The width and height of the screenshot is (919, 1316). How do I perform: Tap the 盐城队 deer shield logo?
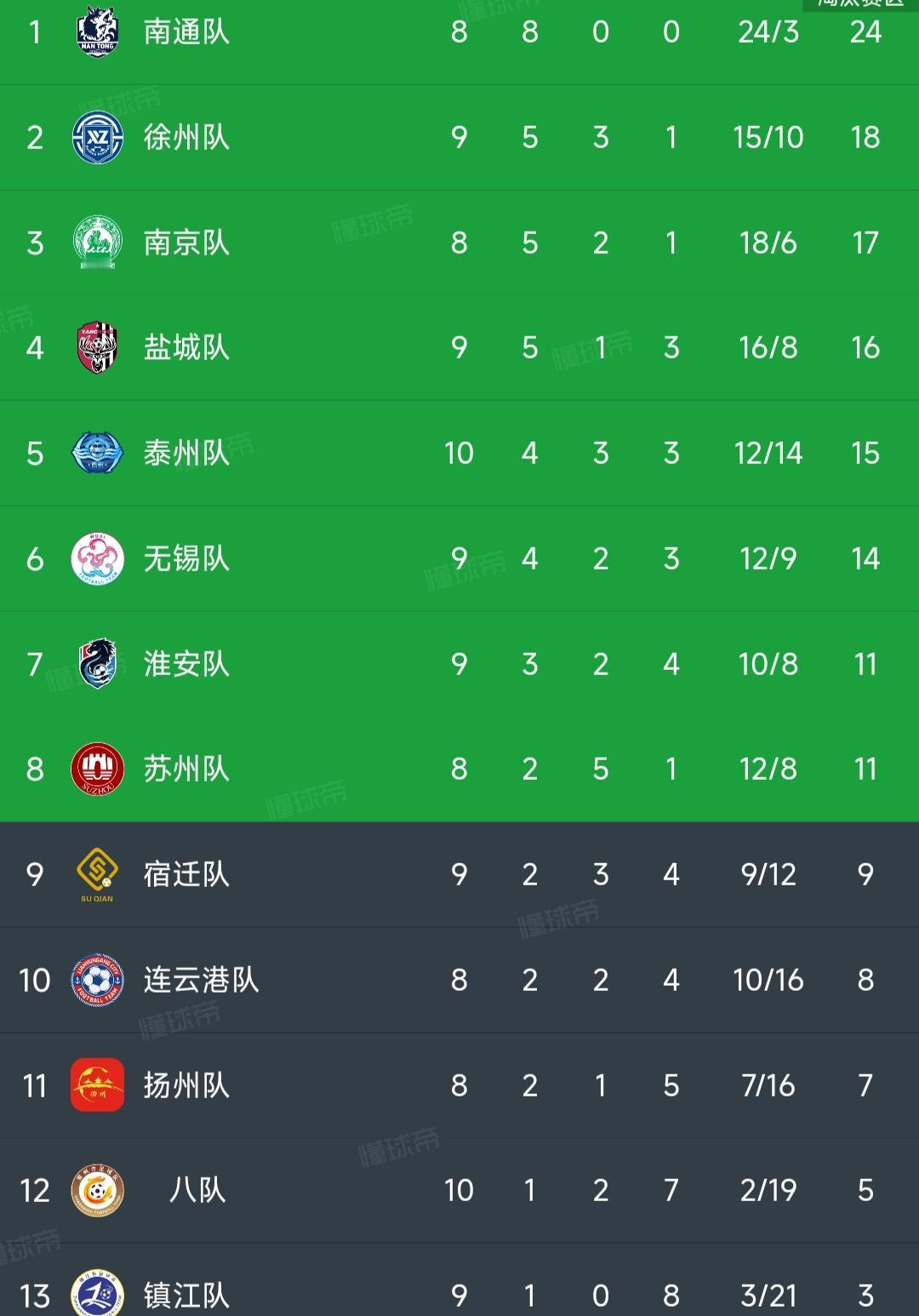click(x=97, y=347)
